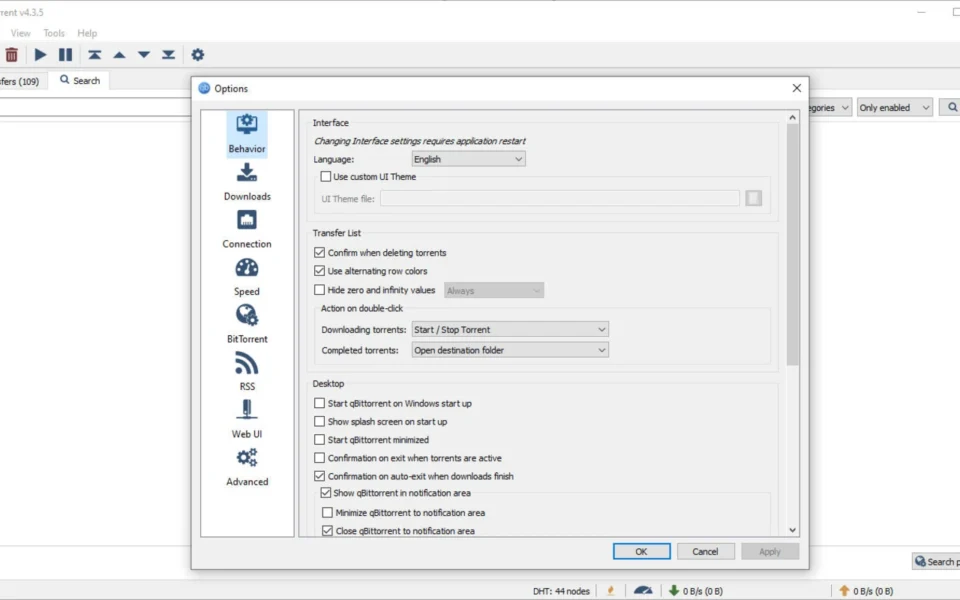The image size is (960, 600).
Task: Close the Options dialog with X
Action: point(797,88)
